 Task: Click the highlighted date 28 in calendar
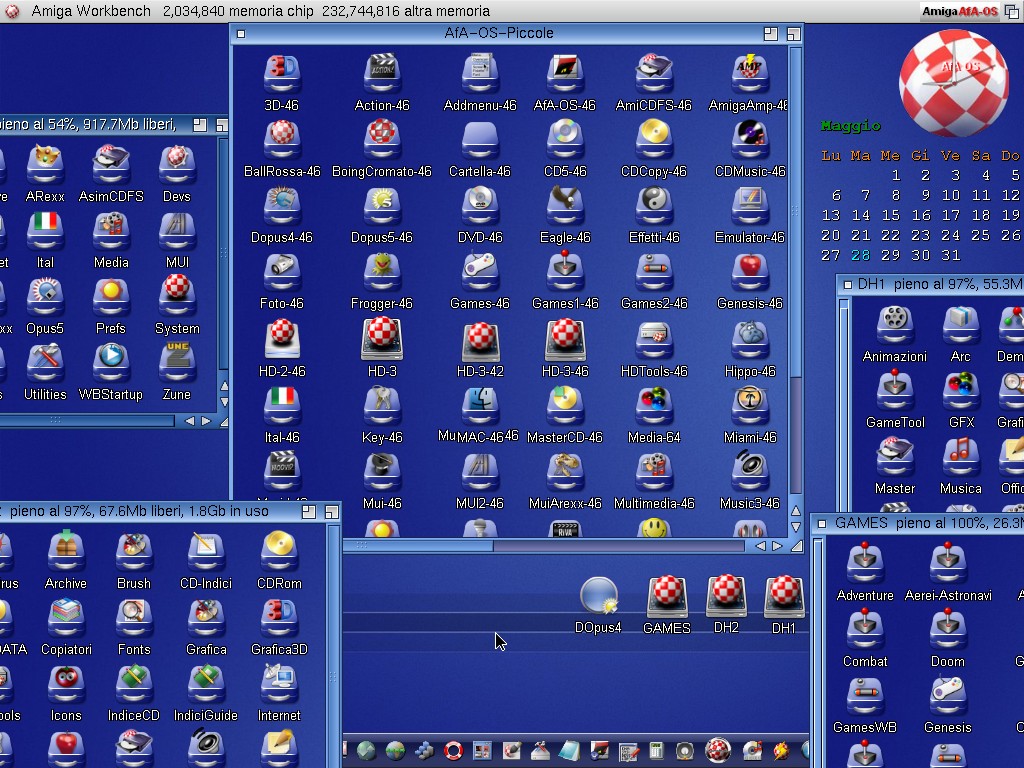pyautogui.click(x=860, y=255)
